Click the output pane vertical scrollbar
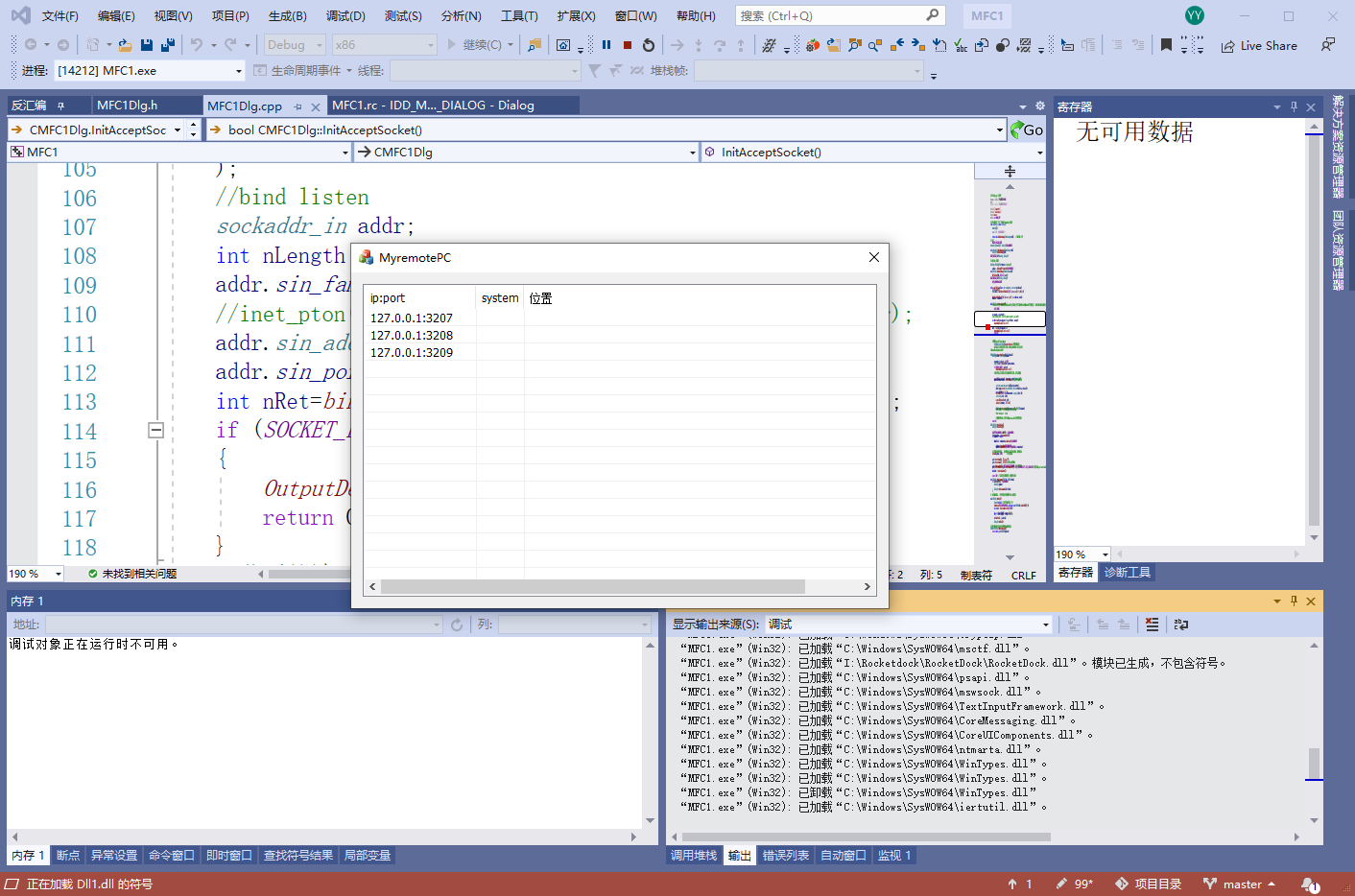The image size is (1355, 896). click(1314, 733)
